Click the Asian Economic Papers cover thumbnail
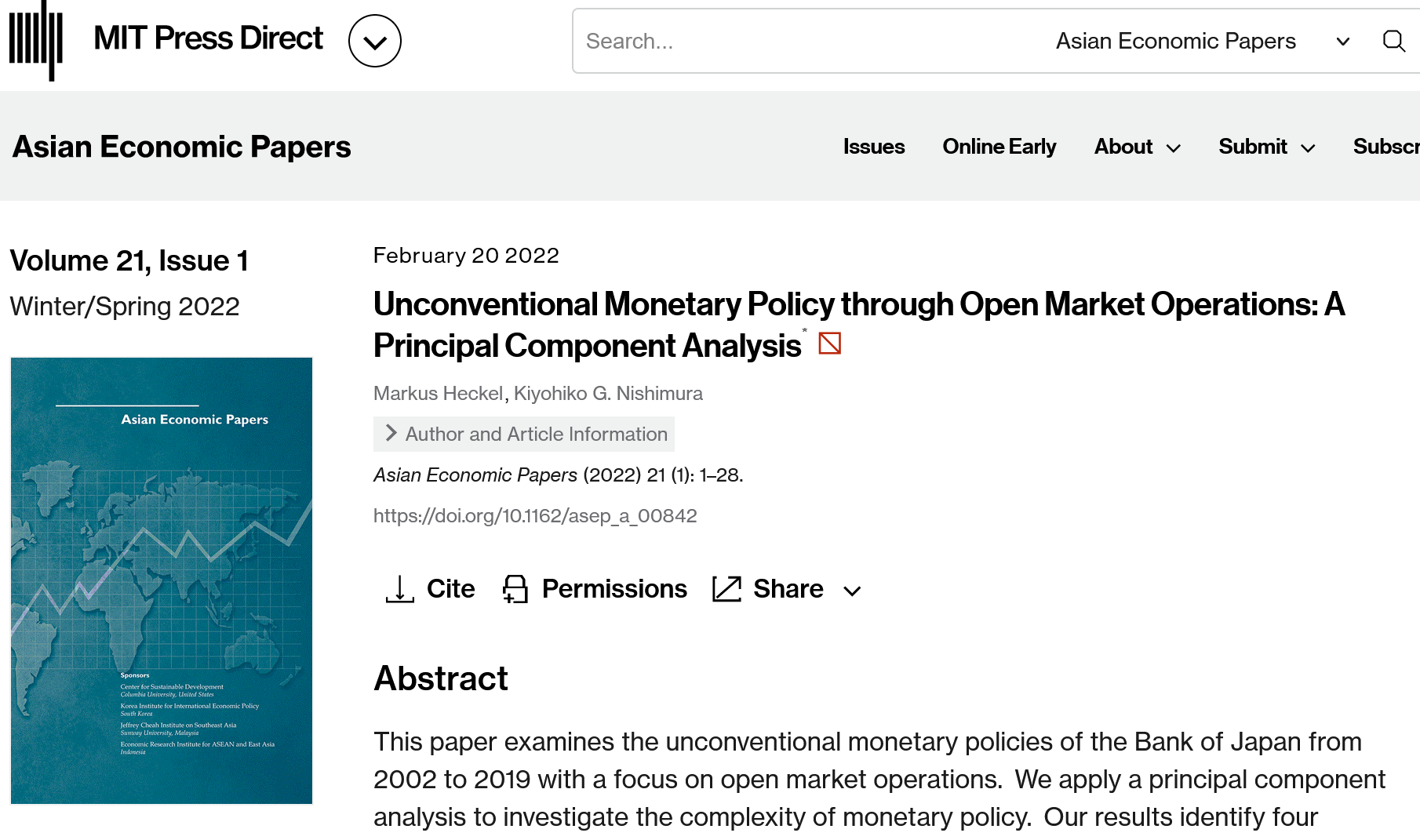Viewport: 1420px width, 840px height. coord(162,580)
